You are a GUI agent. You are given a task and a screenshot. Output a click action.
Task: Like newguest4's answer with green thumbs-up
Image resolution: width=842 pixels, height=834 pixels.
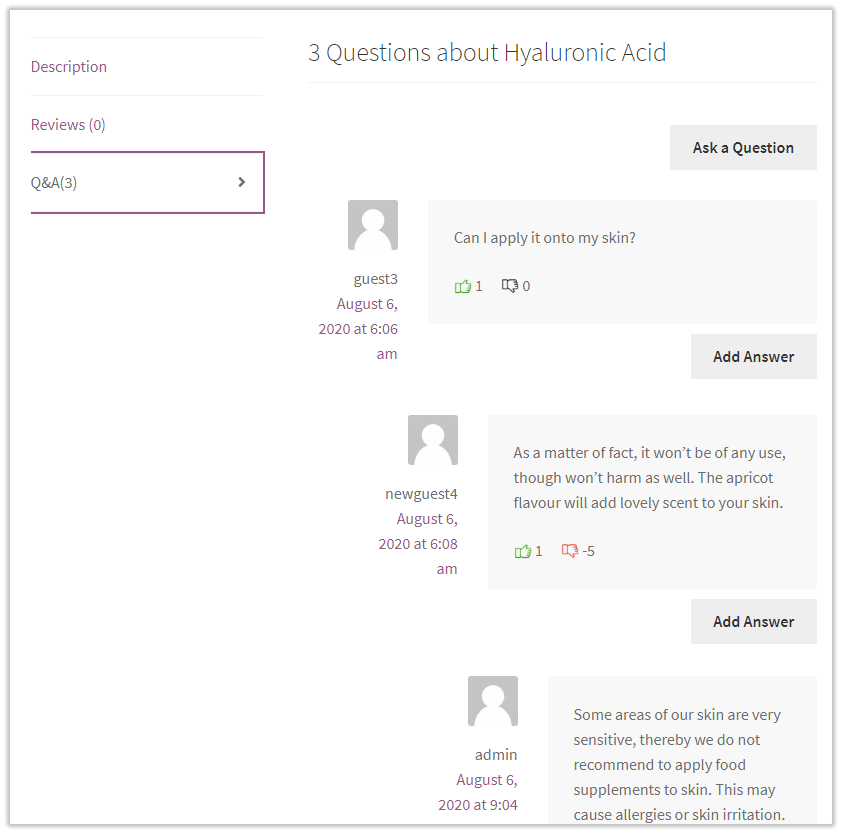pos(523,551)
